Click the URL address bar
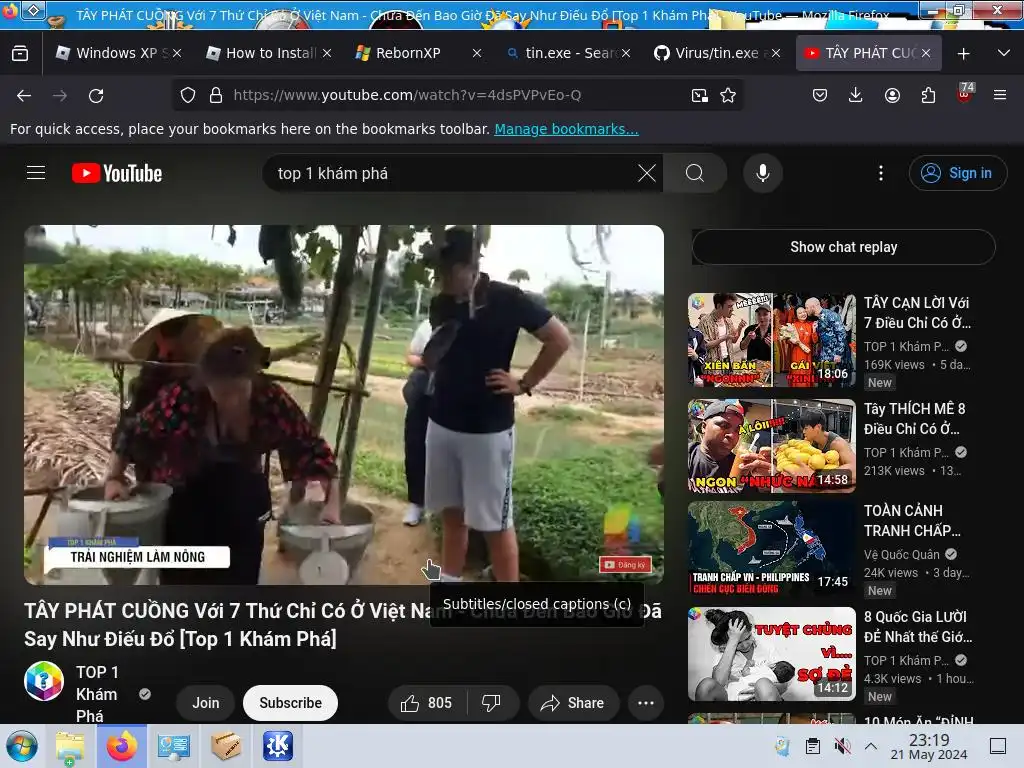 coord(457,95)
